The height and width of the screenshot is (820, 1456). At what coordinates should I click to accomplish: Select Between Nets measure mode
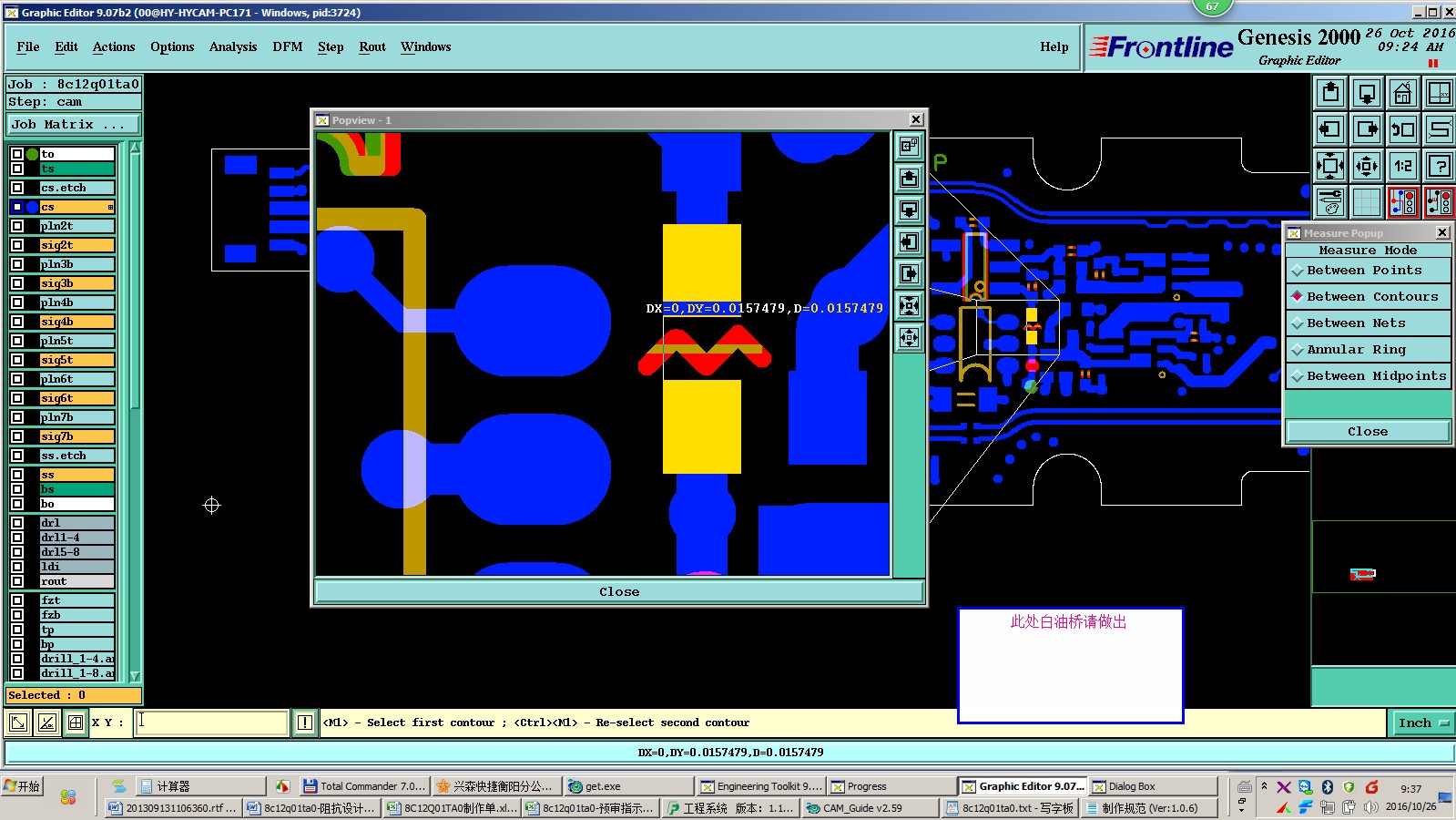1367,323
